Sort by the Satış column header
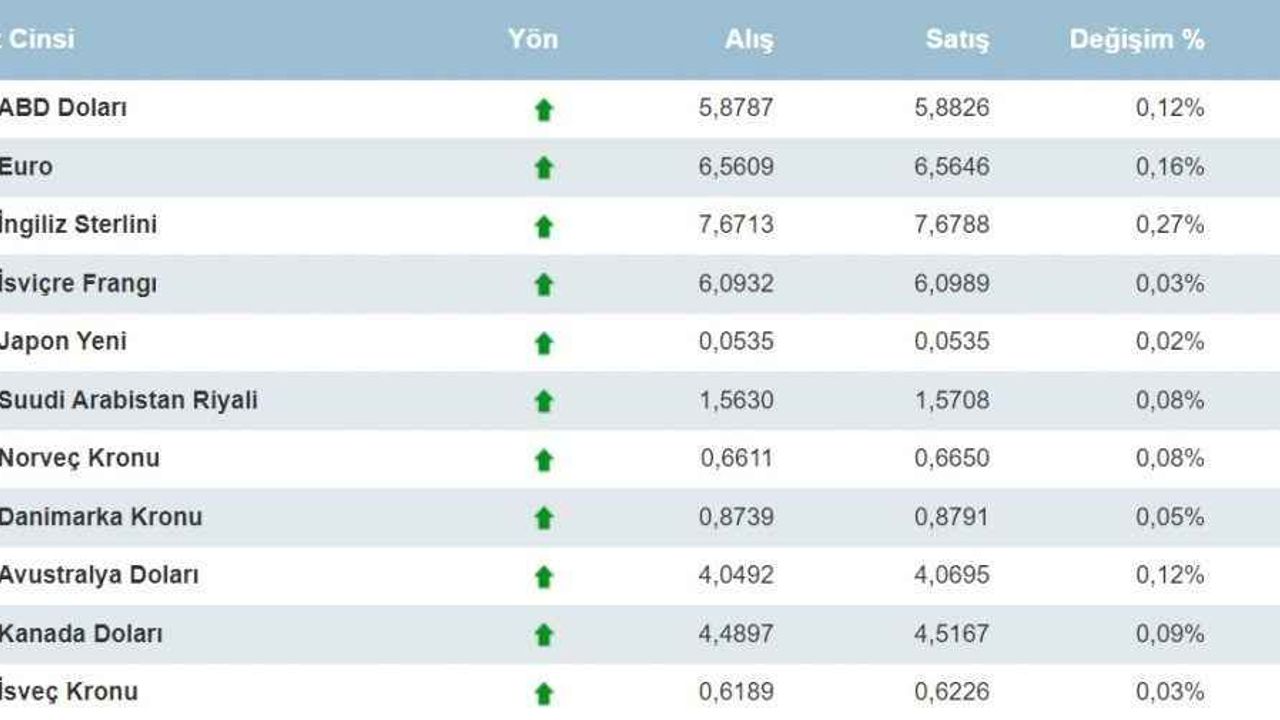Screen dimensions: 1280x720 tap(957, 40)
